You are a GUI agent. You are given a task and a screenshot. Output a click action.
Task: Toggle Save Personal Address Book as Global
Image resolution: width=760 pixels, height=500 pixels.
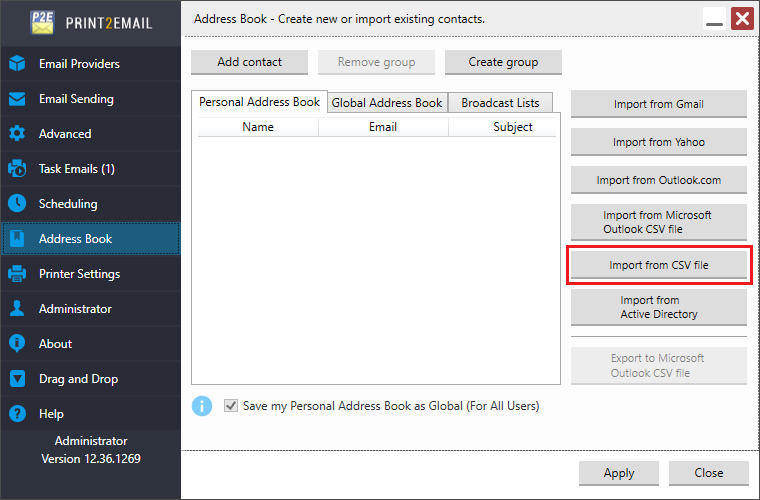(x=232, y=406)
